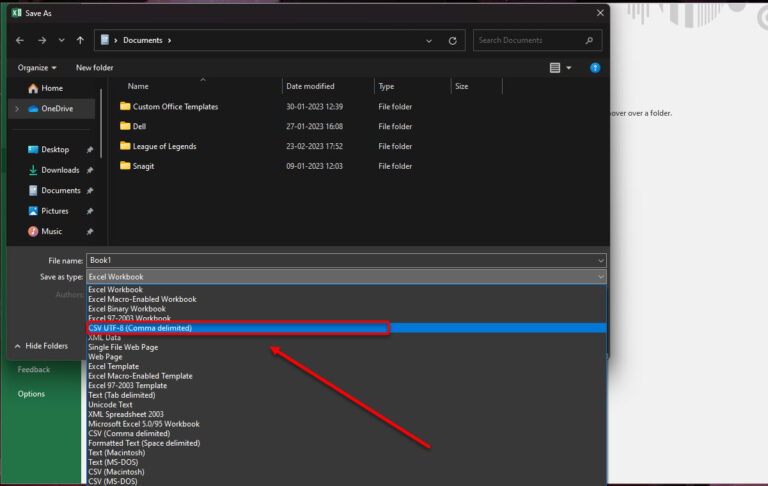Screen dimensions: 768x486
Task: Click the Back navigation arrow
Action: click(20, 40)
